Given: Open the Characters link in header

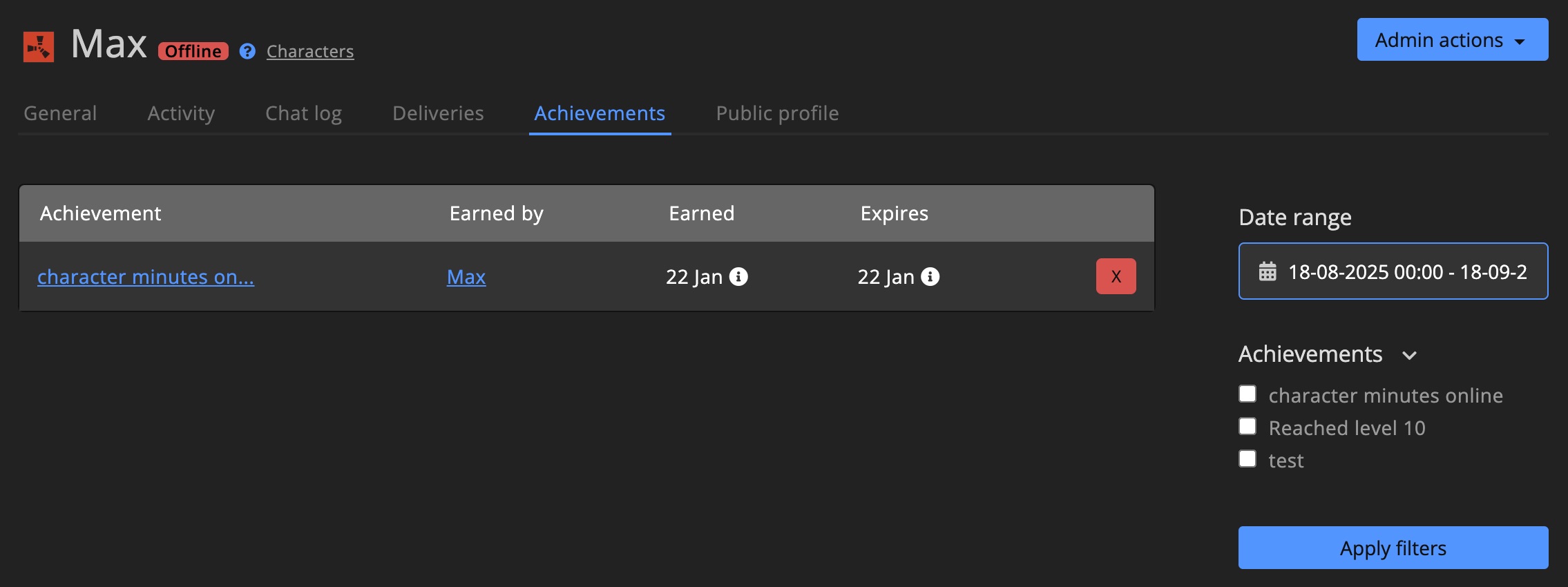Looking at the screenshot, I should point(310,52).
